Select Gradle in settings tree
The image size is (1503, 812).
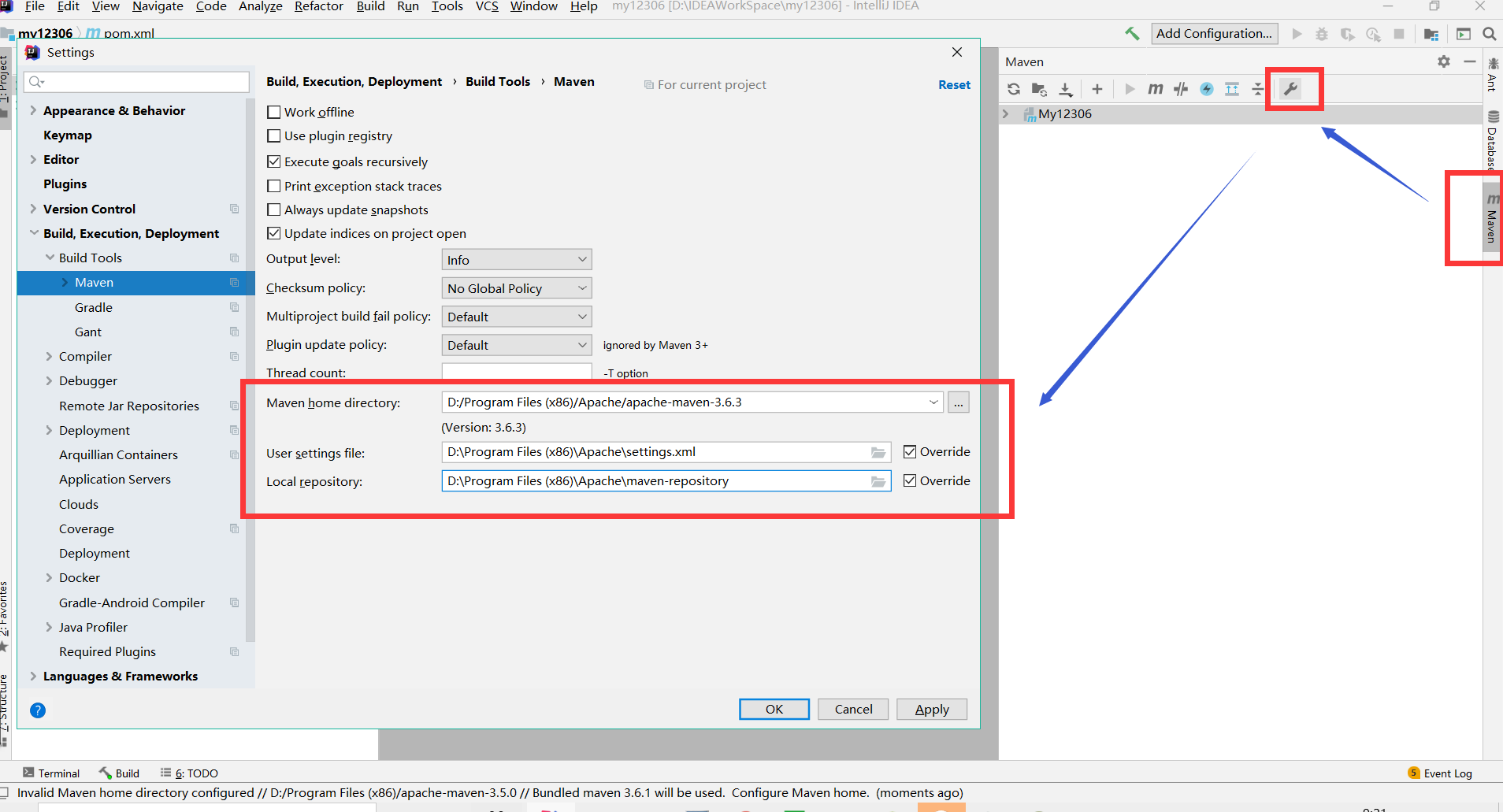click(x=94, y=307)
